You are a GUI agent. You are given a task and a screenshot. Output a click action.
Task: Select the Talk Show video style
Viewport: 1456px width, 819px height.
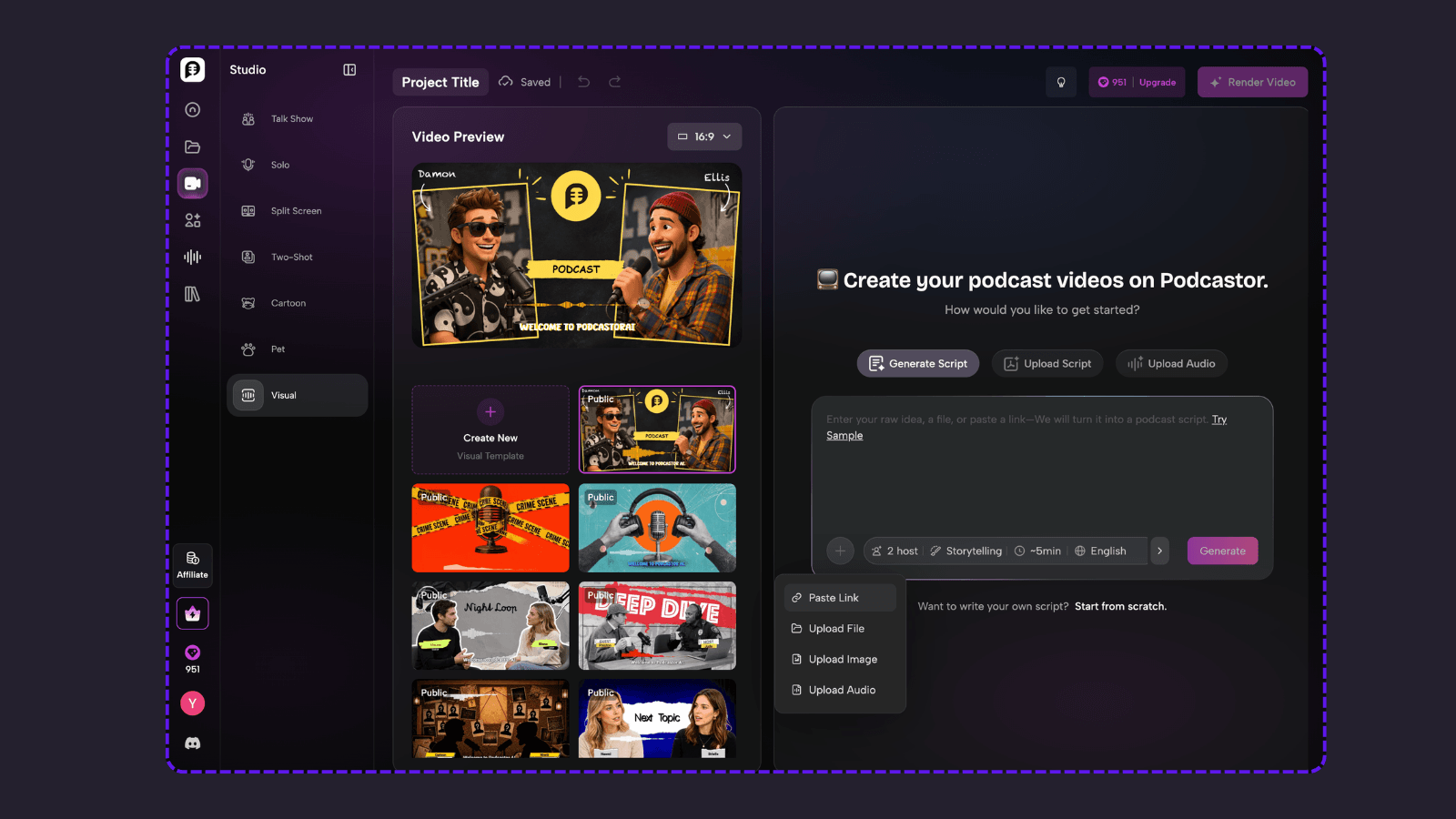(x=298, y=119)
